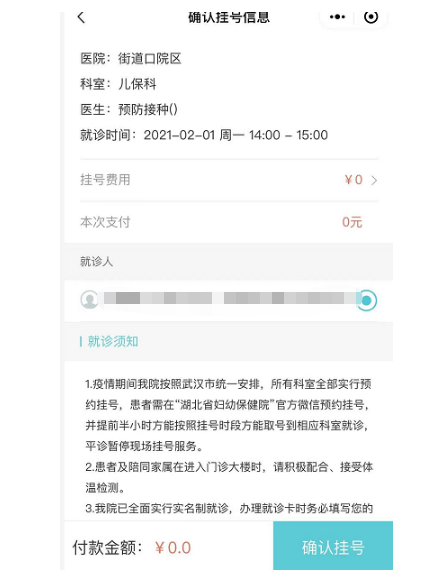
Task: Click the 就诊人 section label
Action: 96,261
